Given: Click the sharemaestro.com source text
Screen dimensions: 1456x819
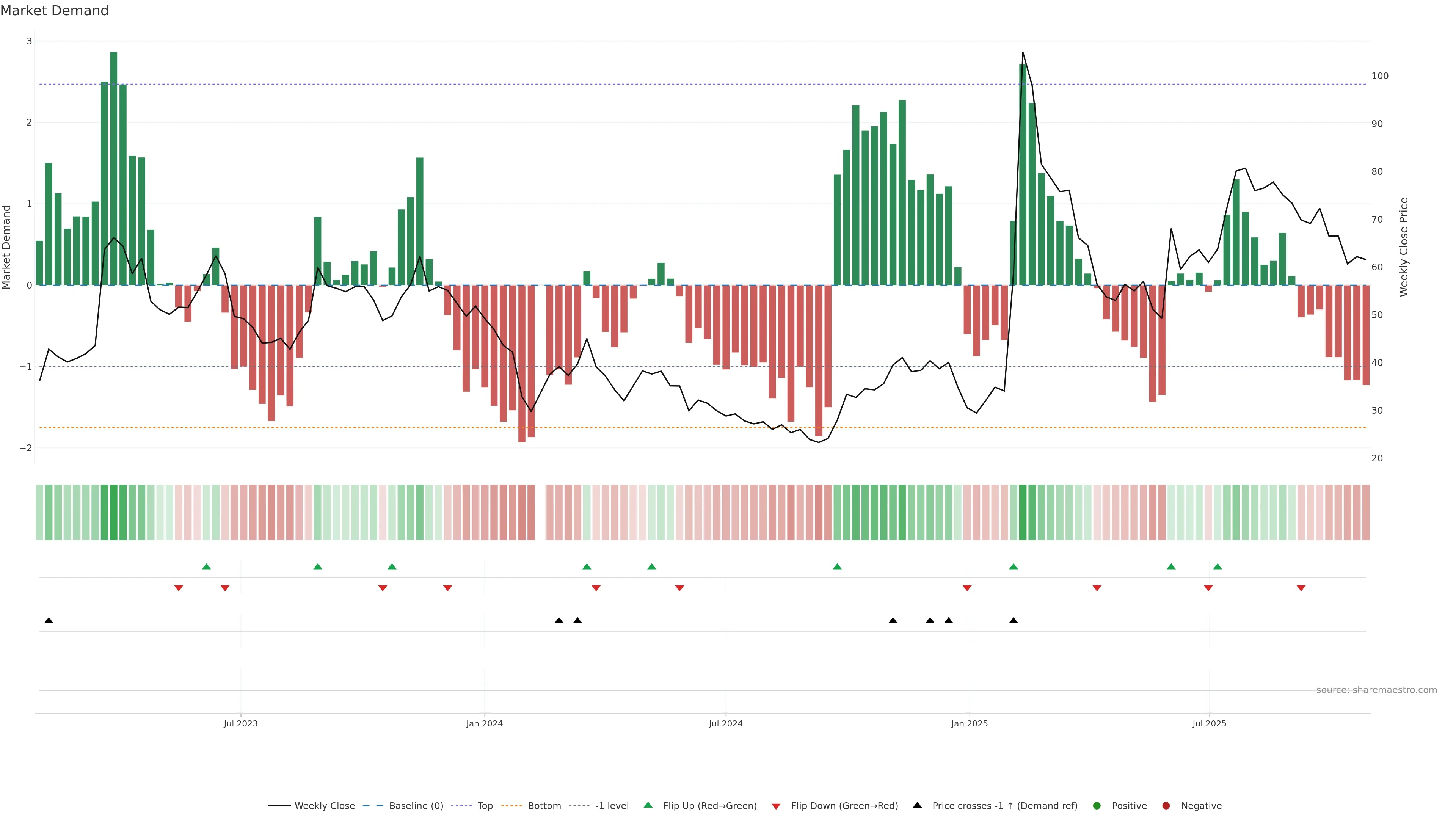Looking at the screenshot, I should coord(1376,690).
